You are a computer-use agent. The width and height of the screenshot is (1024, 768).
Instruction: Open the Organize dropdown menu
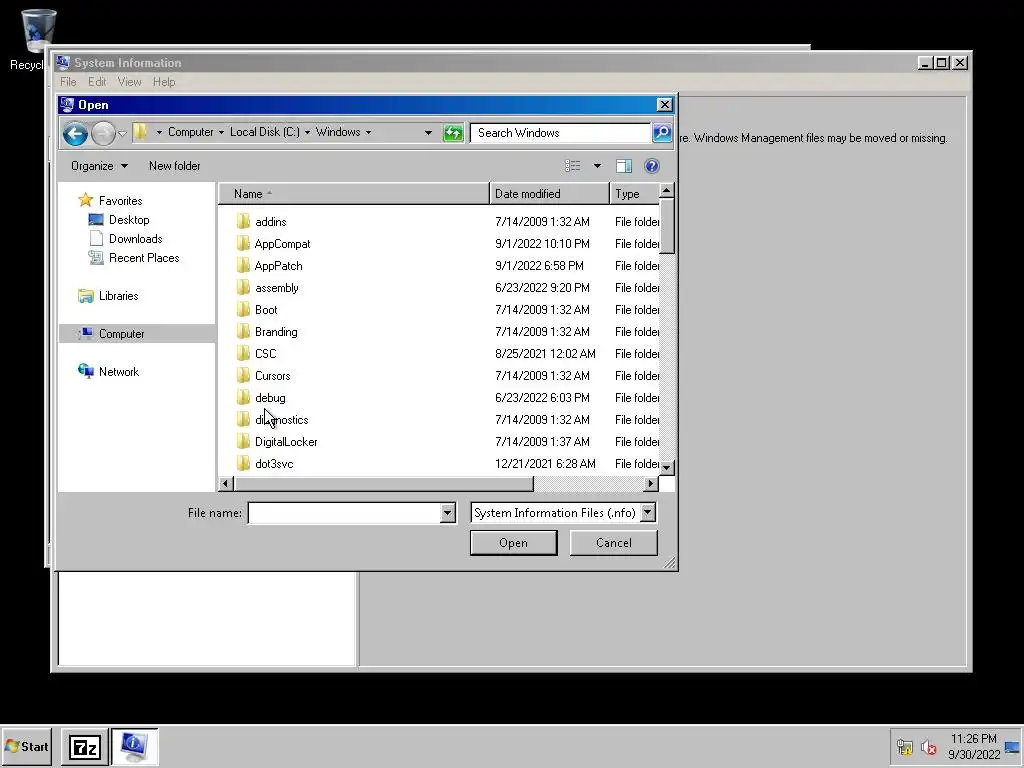99,166
